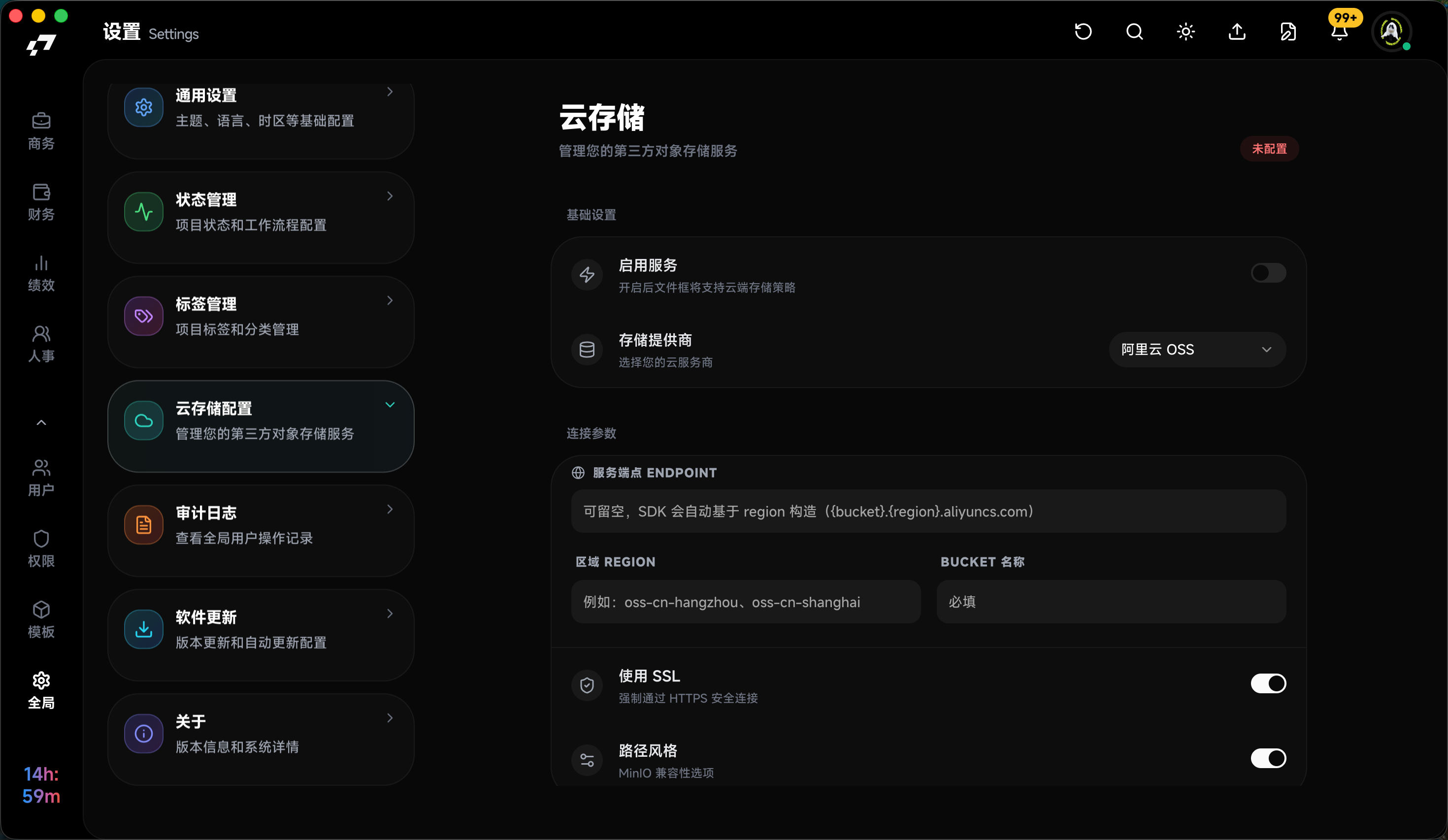Select the 全局 gear sidebar item
1448x840 pixels.
[x=41, y=690]
